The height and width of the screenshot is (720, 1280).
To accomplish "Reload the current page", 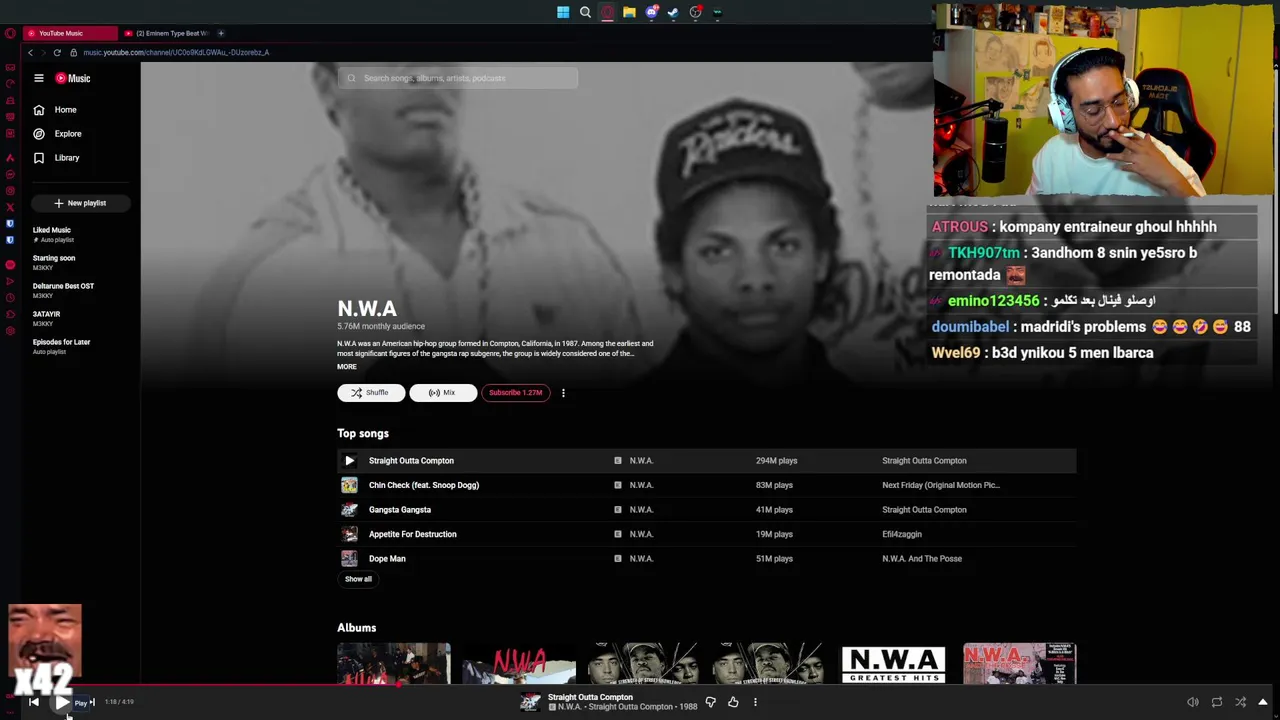I will coord(57,52).
